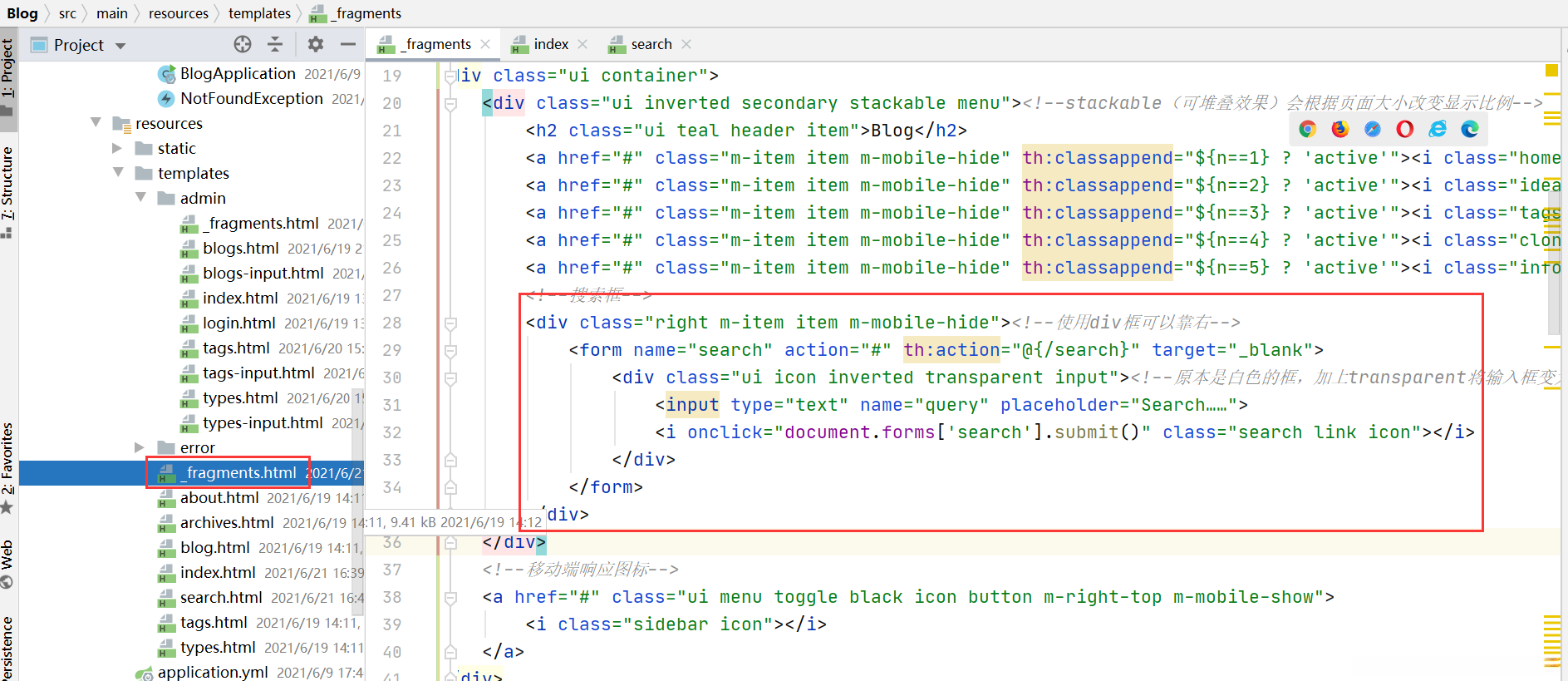The width and height of the screenshot is (1568, 681).
Task: Select BlogApplication in the project tree
Action: (x=238, y=73)
